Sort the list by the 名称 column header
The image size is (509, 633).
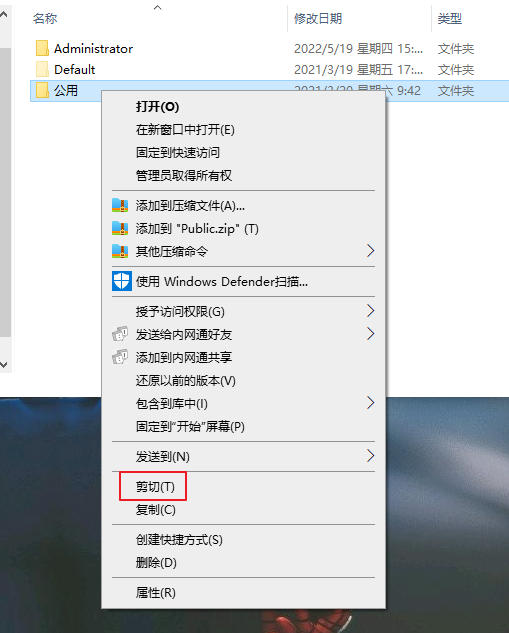pos(45,18)
